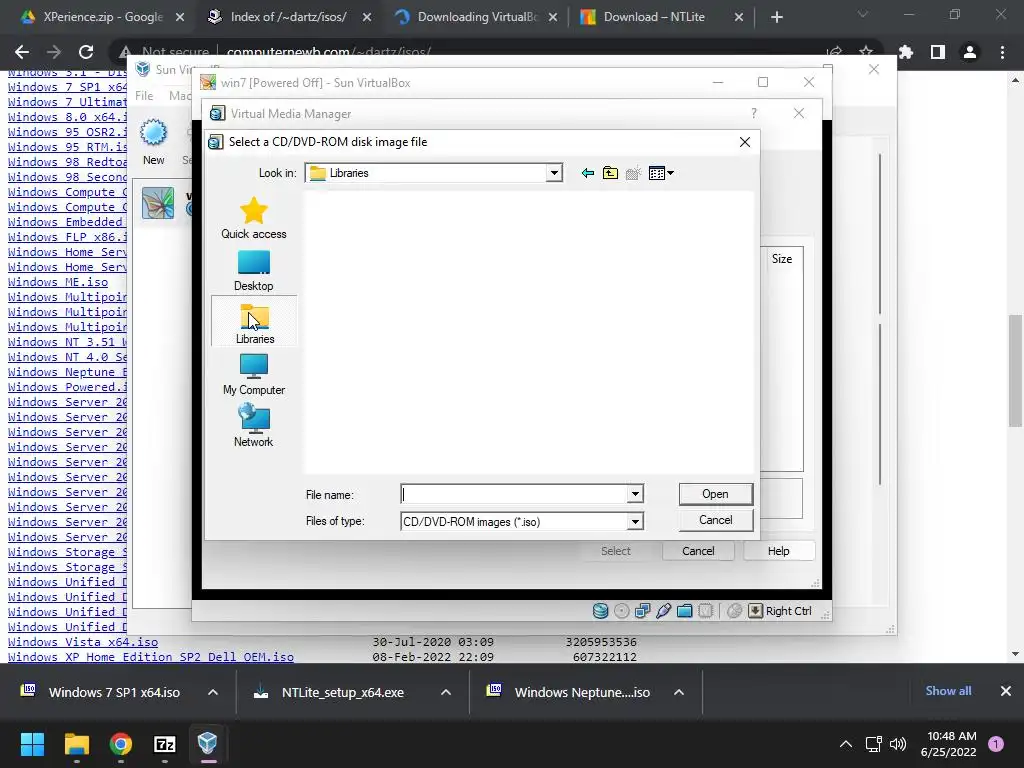Switch to XPerience.zip Google tab
The height and width of the screenshot is (768, 1024).
[x=103, y=17]
